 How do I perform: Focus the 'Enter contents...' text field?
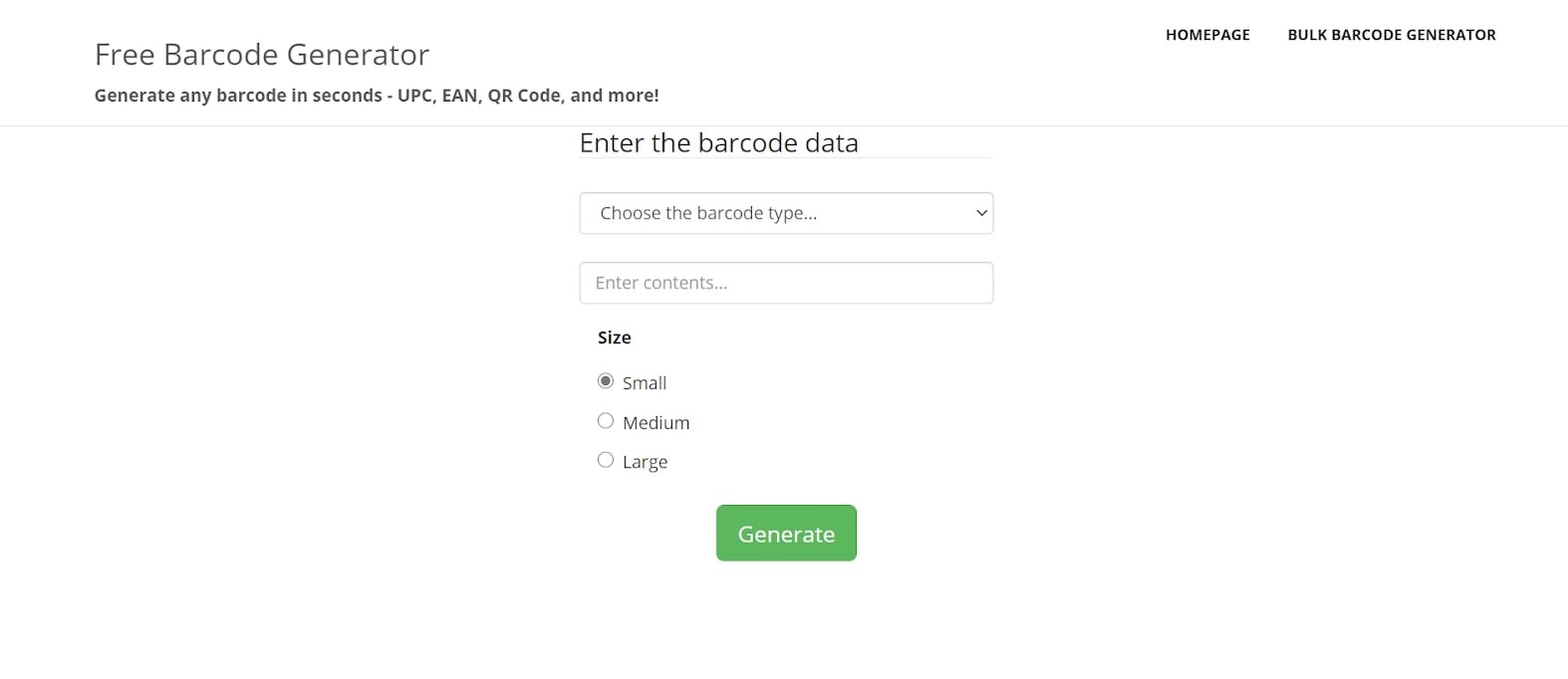pos(785,283)
